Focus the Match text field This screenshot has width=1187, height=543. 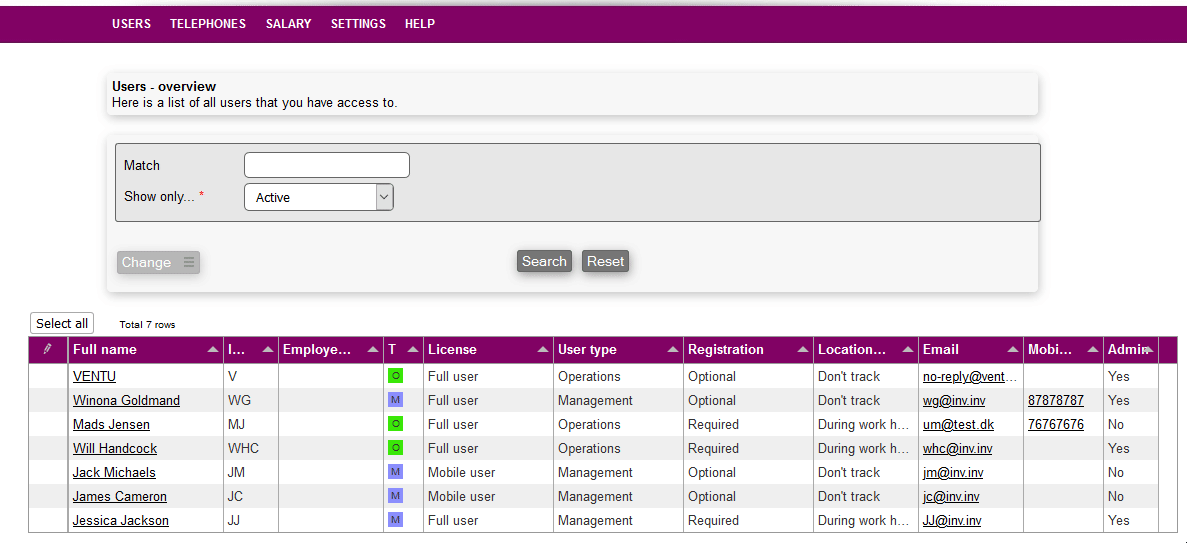(327, 165)
